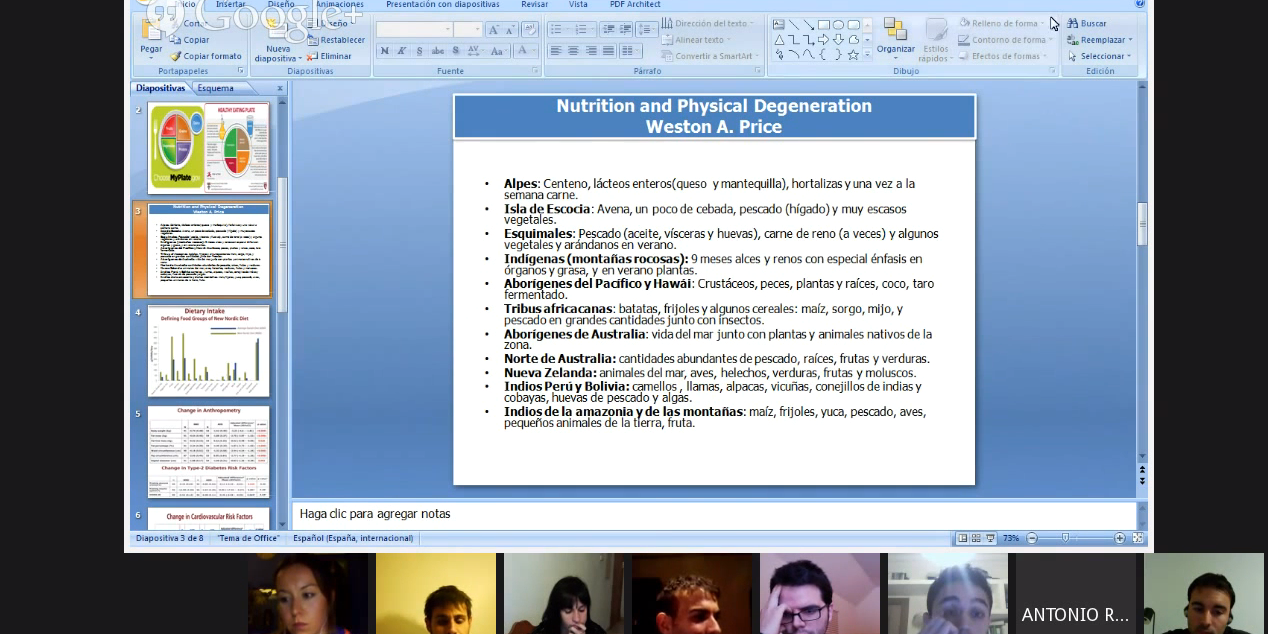Click Restablecer slide button
Image resolution: width=1268 pixels, height=634 pixels.
tap(336, 40)
